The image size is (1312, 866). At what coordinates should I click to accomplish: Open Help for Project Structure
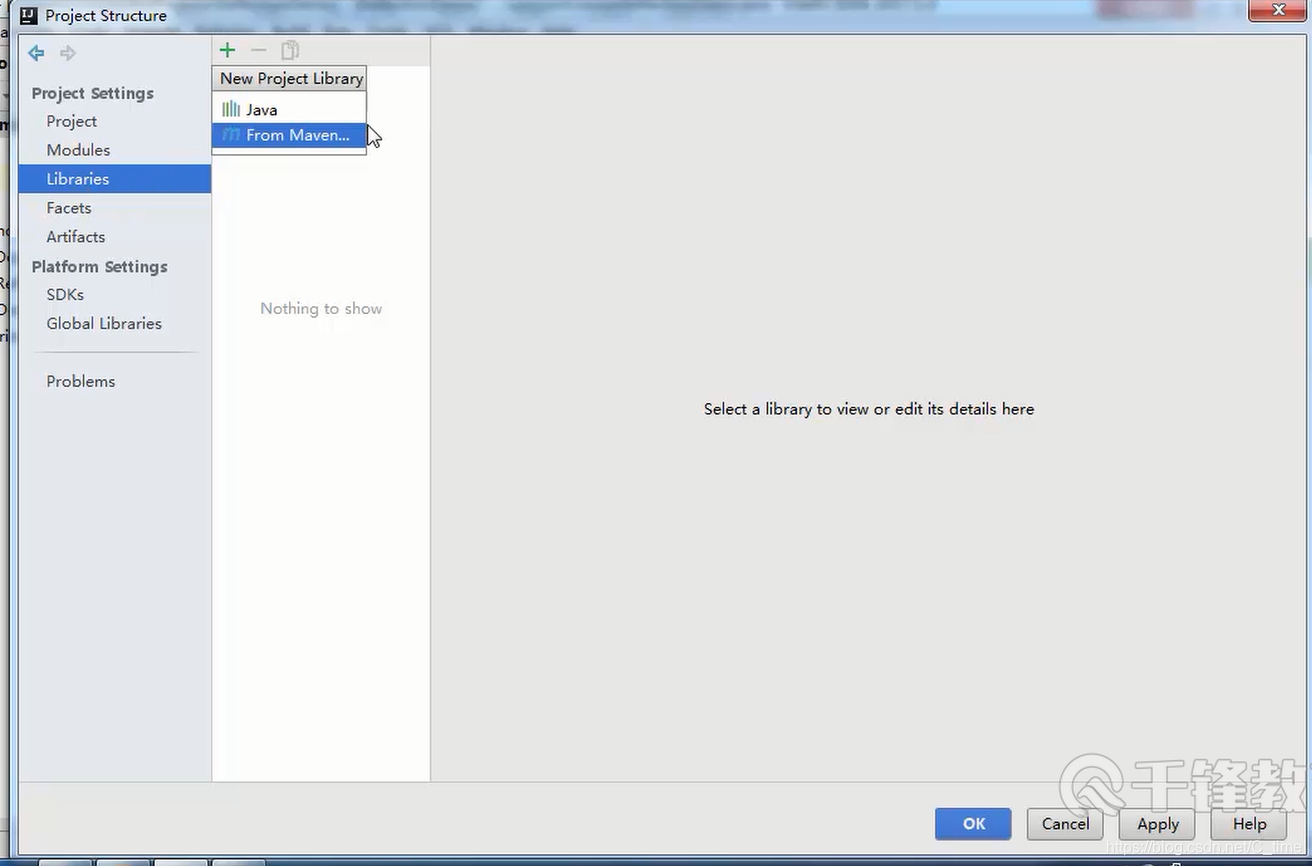(1249, 824)
